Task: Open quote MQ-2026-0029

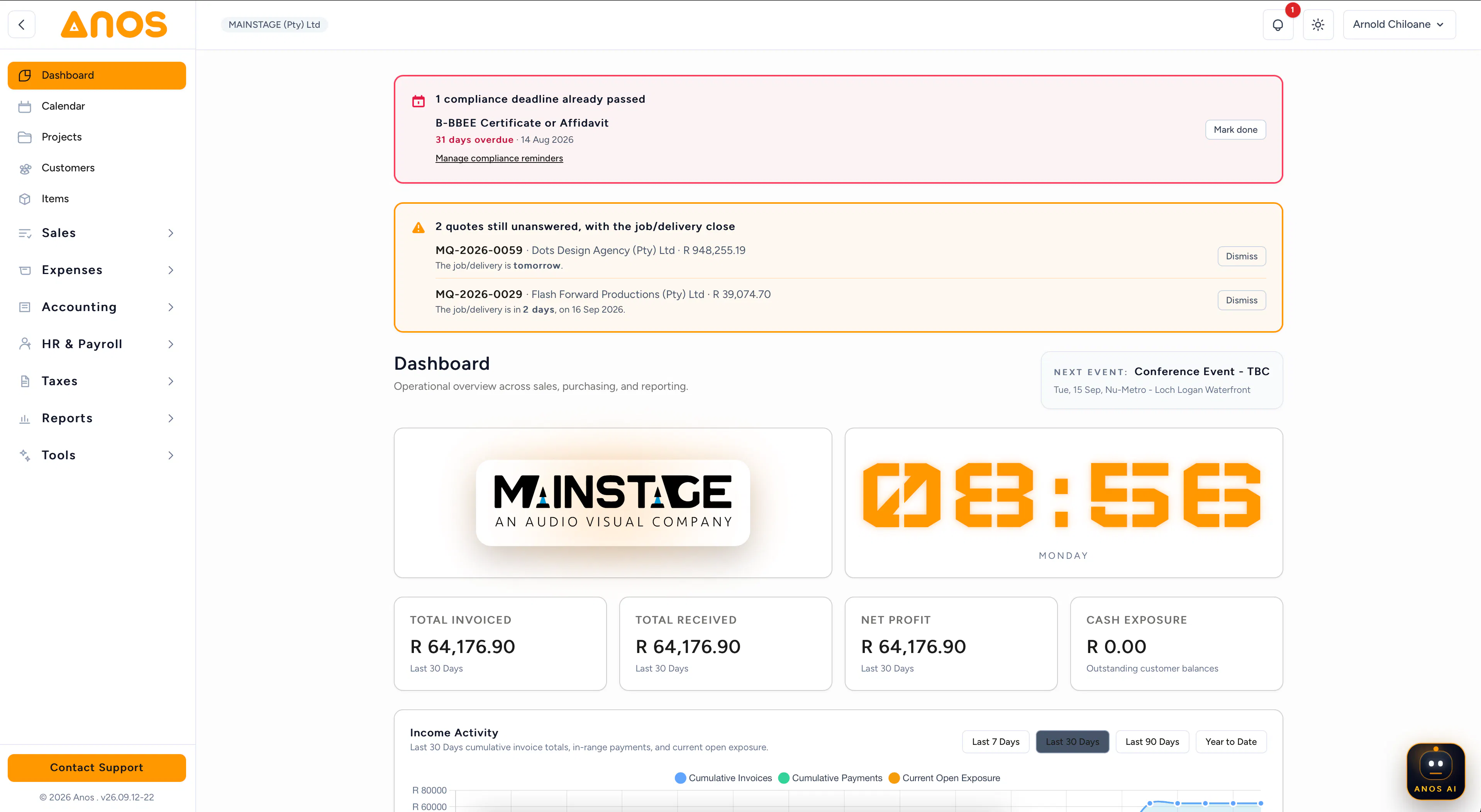Action: pos(479,295)
